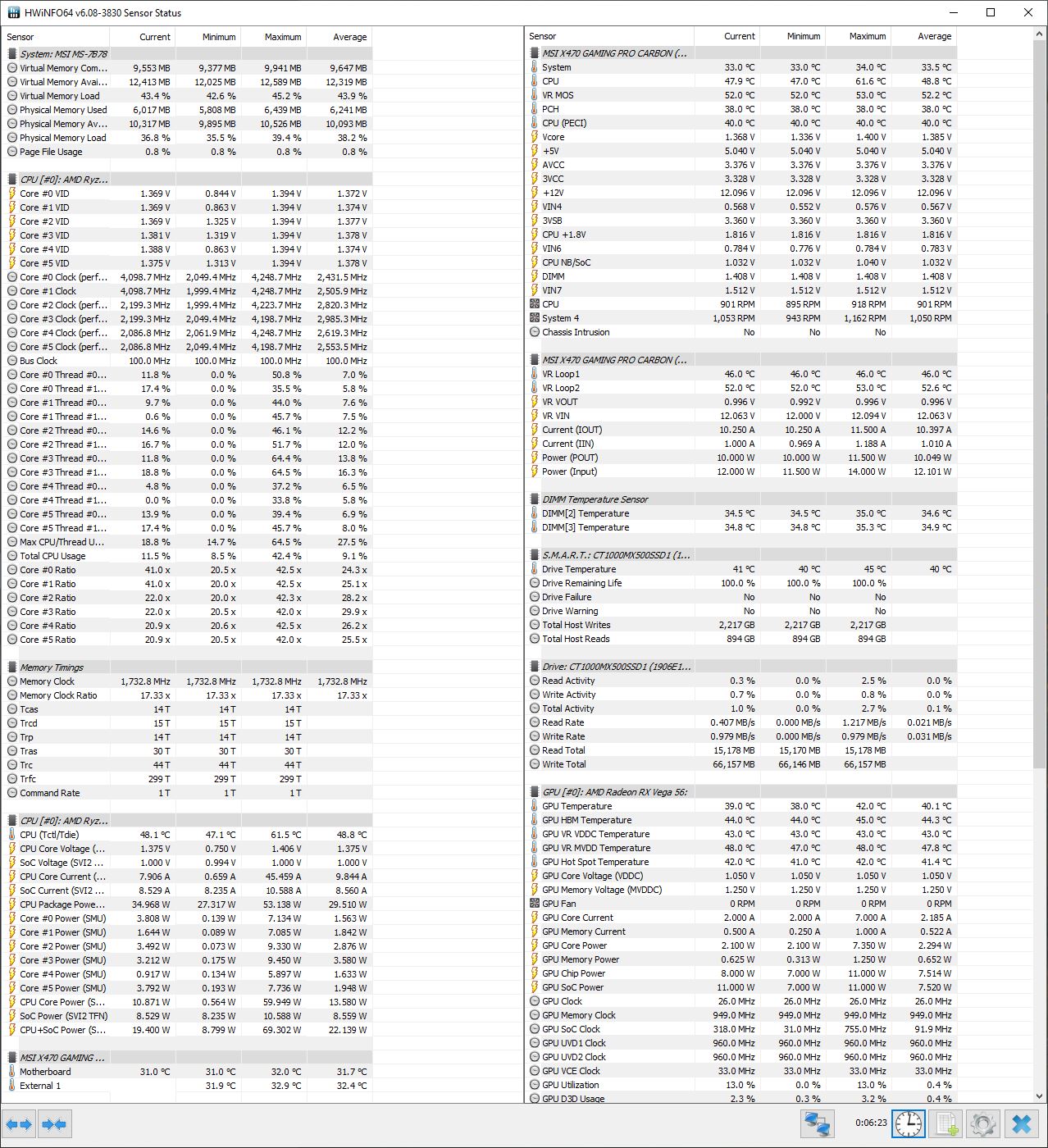This screenshot has height=1148, width=1048.
Task: Select the Command Rate row
Action: [x=188, y=793]
